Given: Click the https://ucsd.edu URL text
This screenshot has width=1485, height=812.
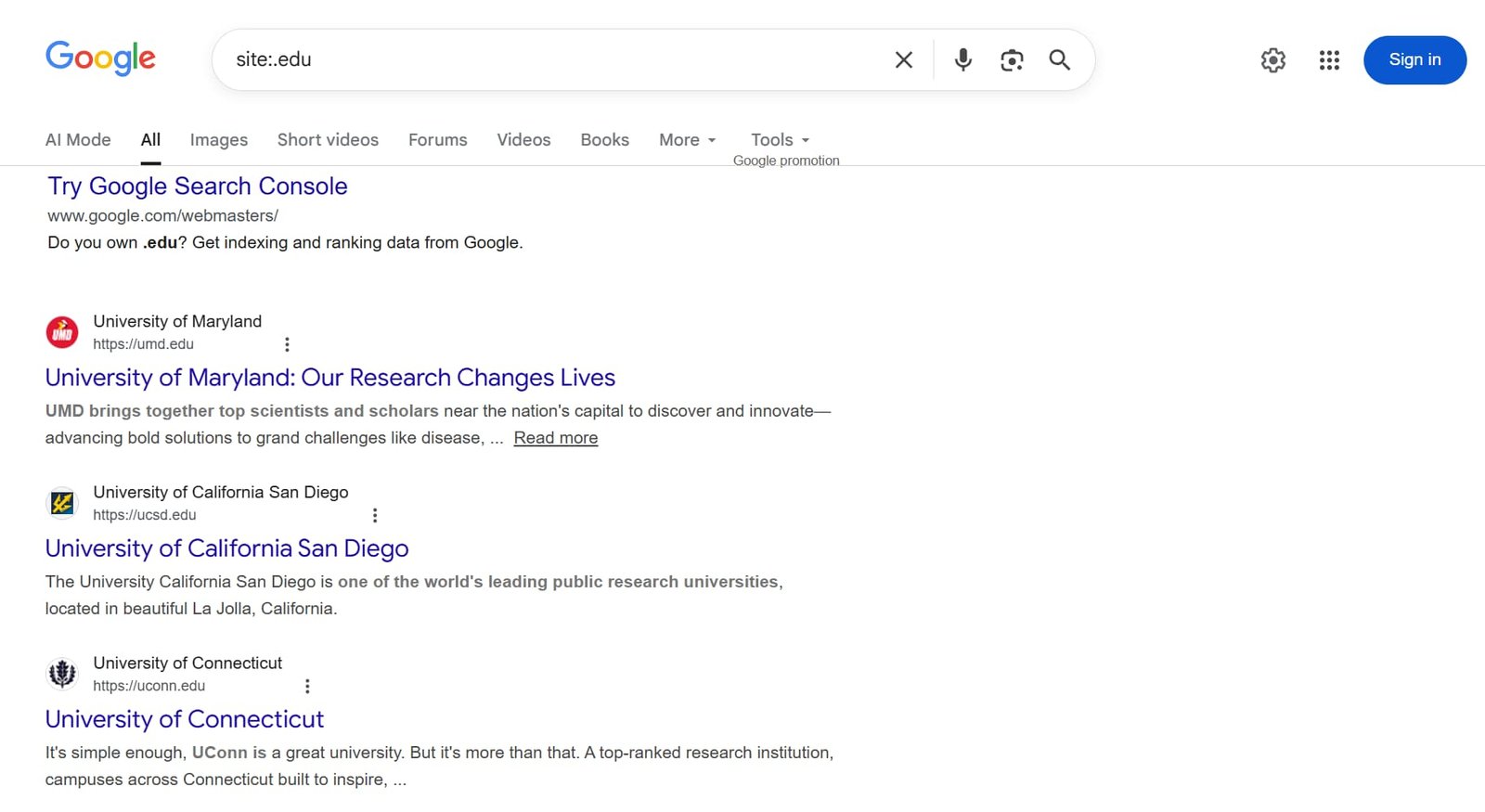Looking at the screenshot, I should point(145,515).
